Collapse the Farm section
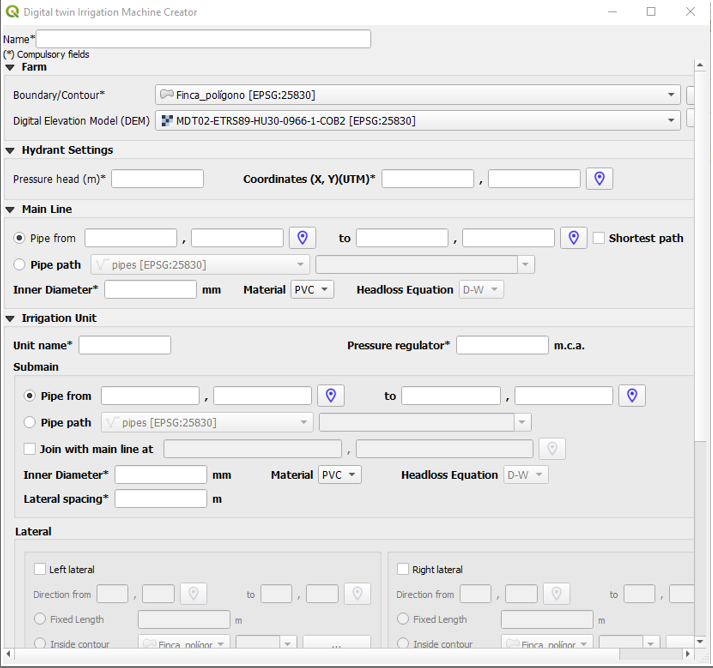 [x=10, y=68]
